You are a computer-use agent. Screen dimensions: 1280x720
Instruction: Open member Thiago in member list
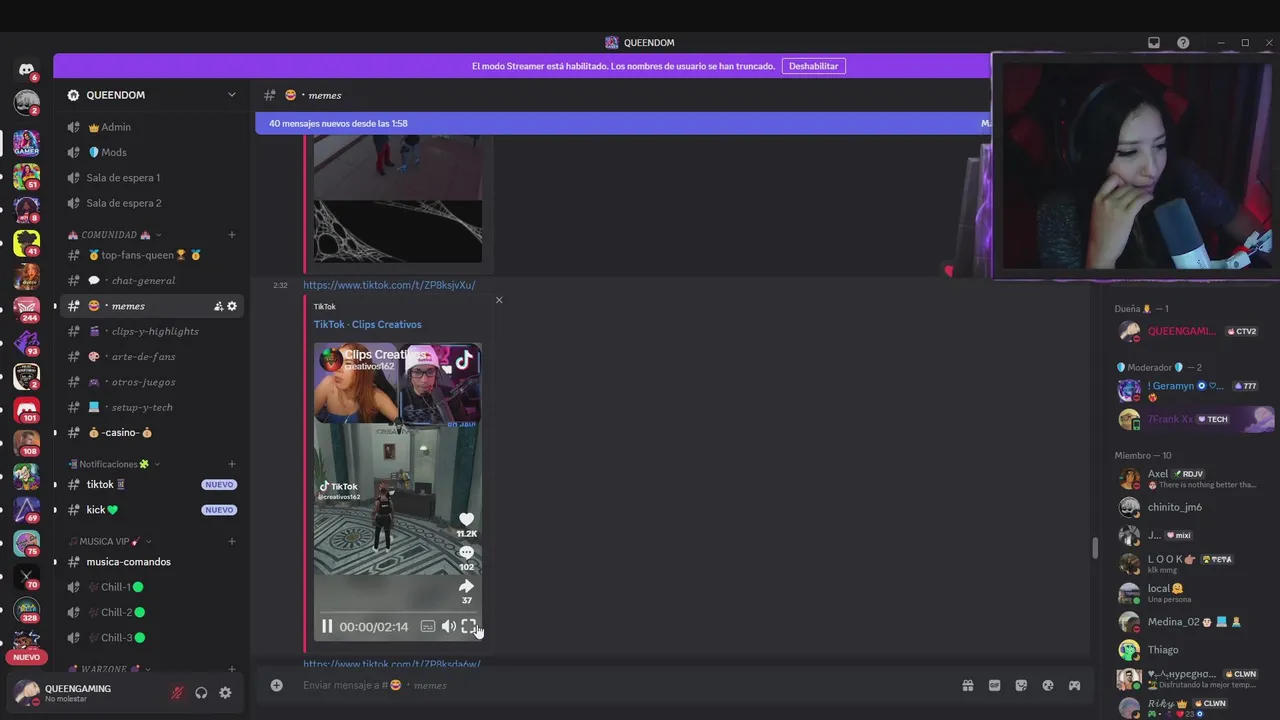coord(1190,650)
